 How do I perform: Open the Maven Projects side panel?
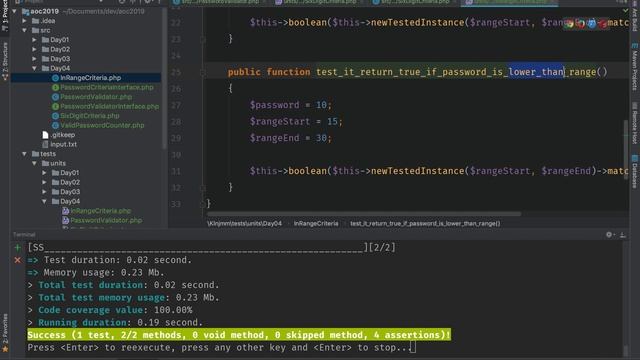(635, 67)
